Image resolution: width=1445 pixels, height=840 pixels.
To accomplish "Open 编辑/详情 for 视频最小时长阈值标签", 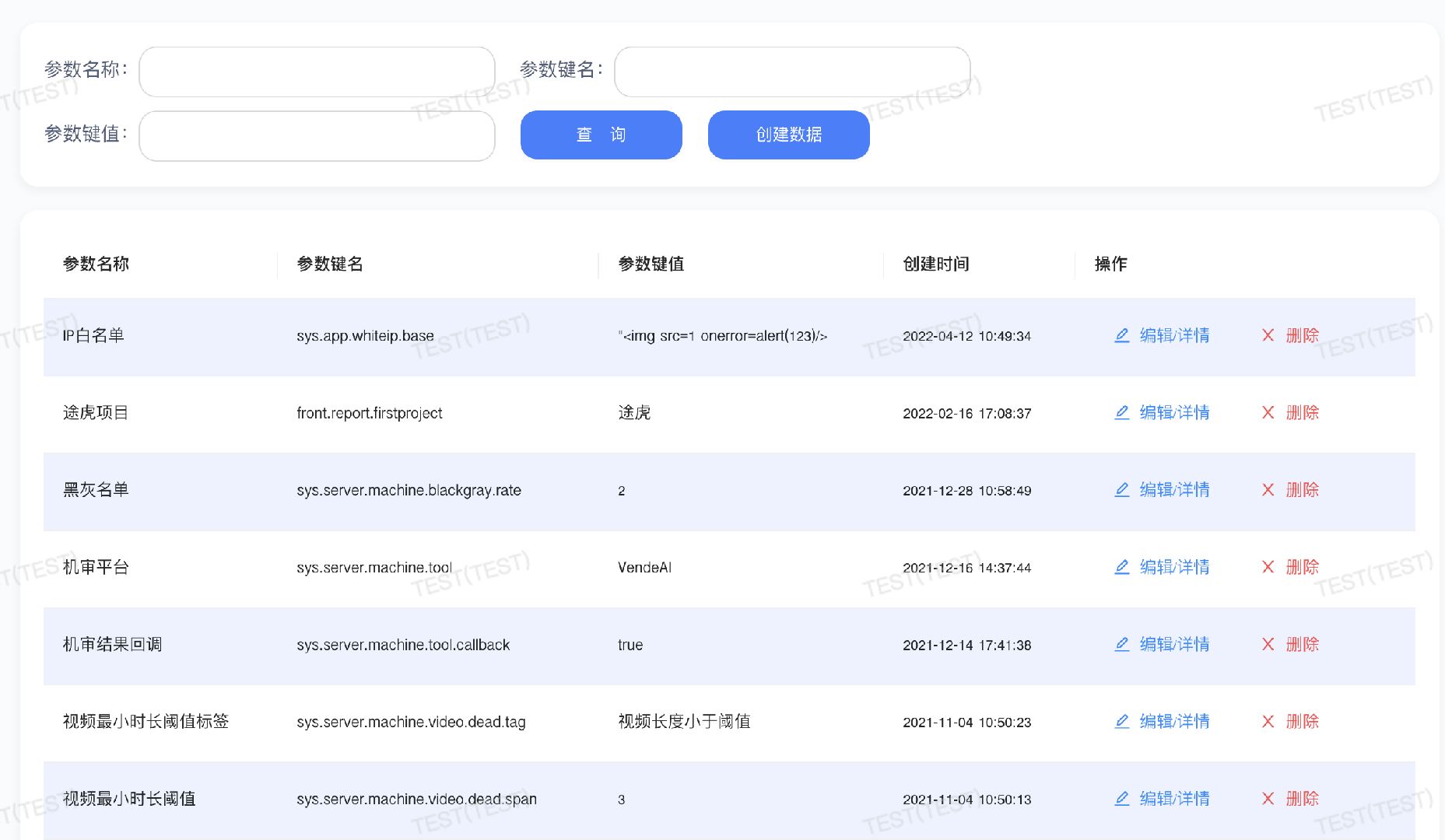I will pyautogui.click(x=1174, y=721).
